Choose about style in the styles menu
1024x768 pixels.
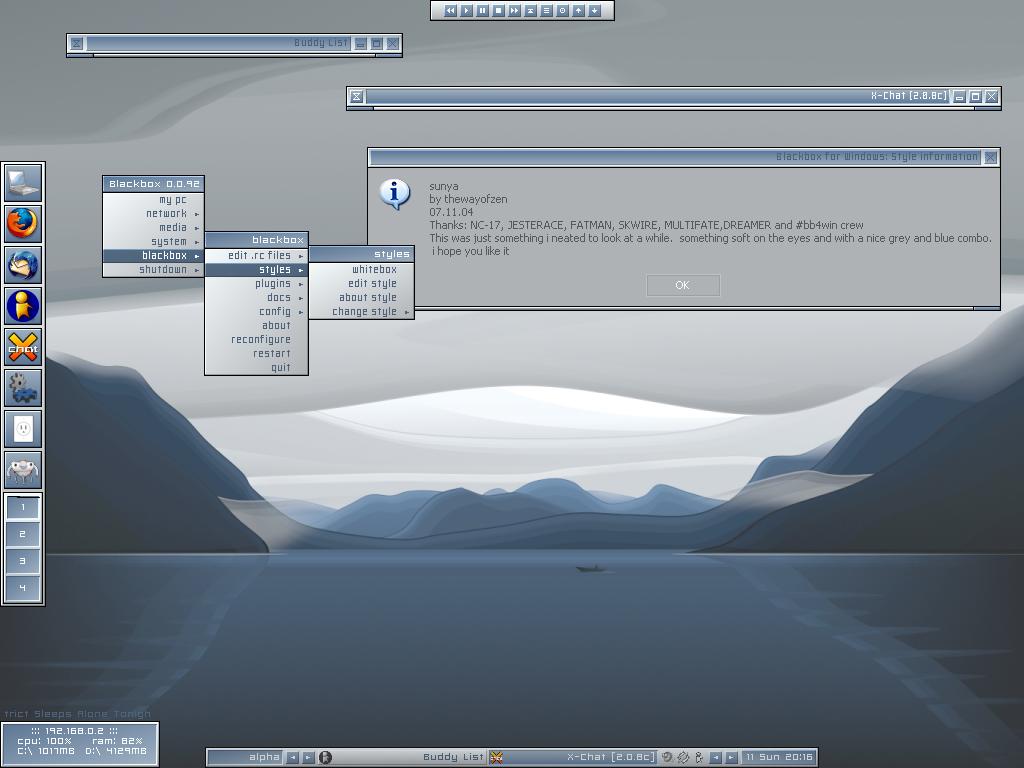pos(362,298)
